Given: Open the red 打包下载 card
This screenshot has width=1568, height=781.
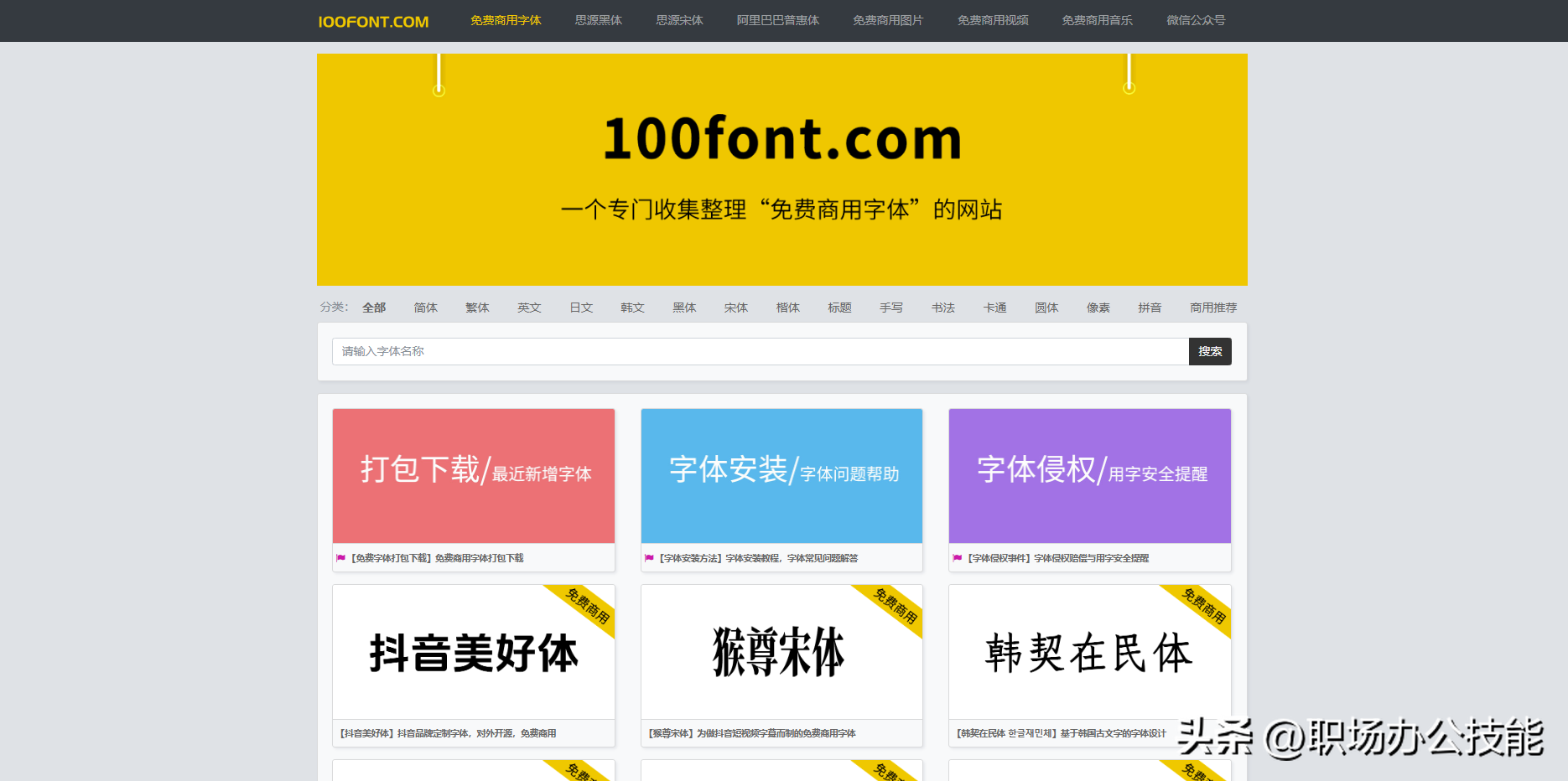Looking at the screenshot, I should coord(474,476).
